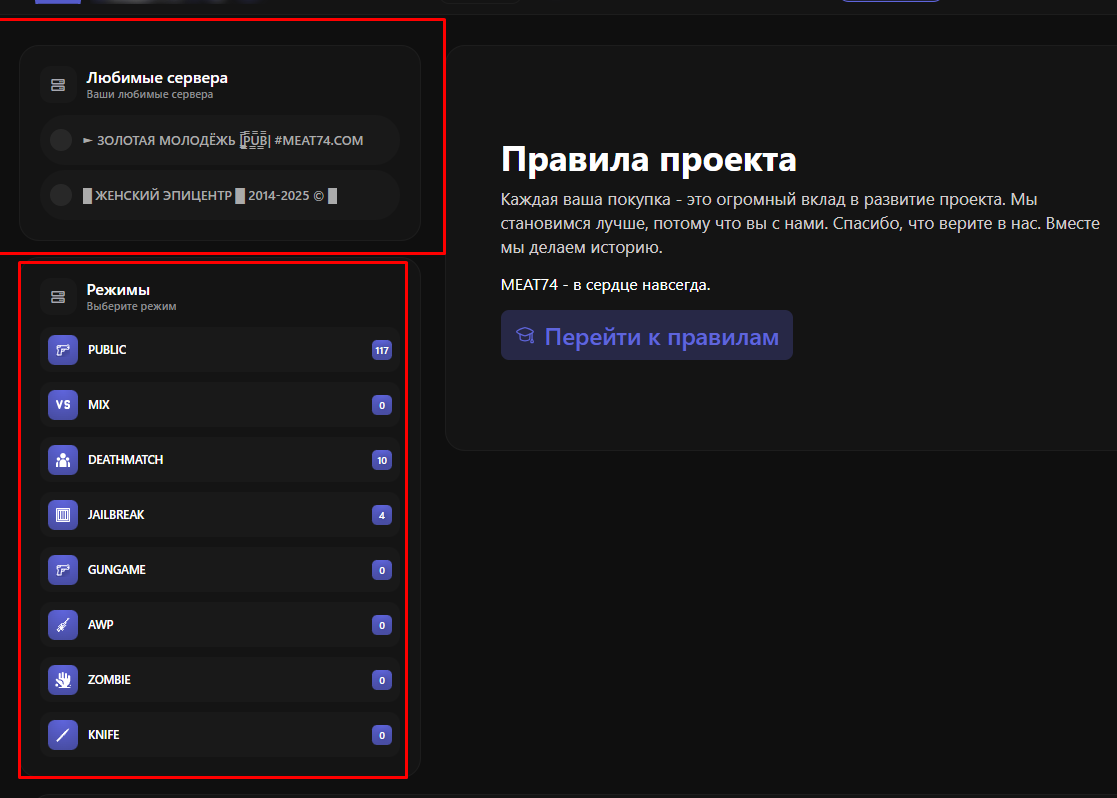Click the MIX mode VS icon

(x=62, y=405)
